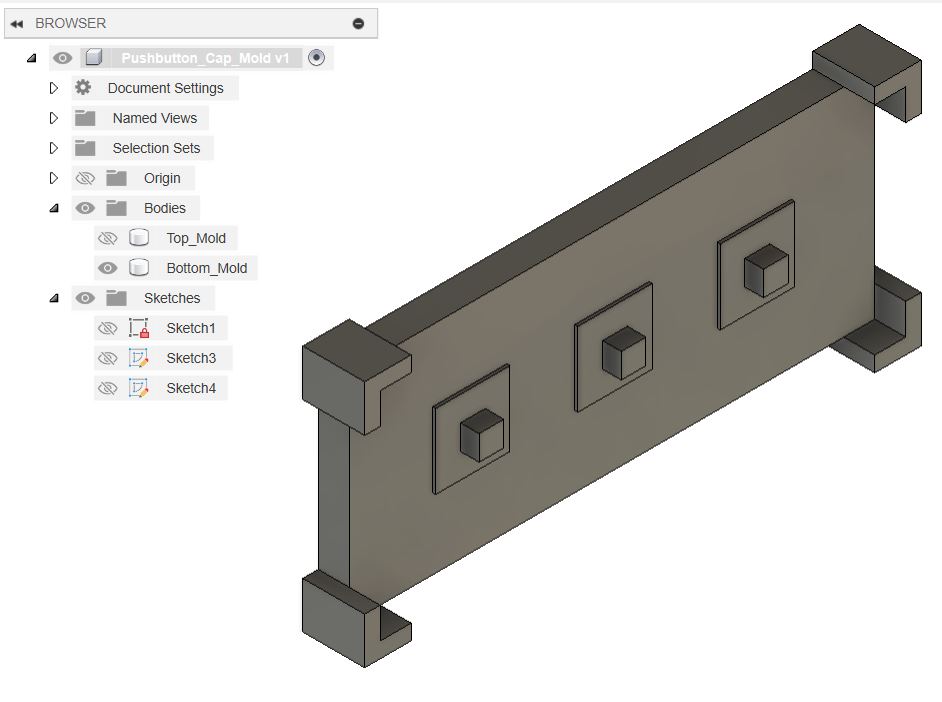Hide the Sketches folder via eye icon
Viewport: 942px width, 702px height.
click(x=85, y=298)
